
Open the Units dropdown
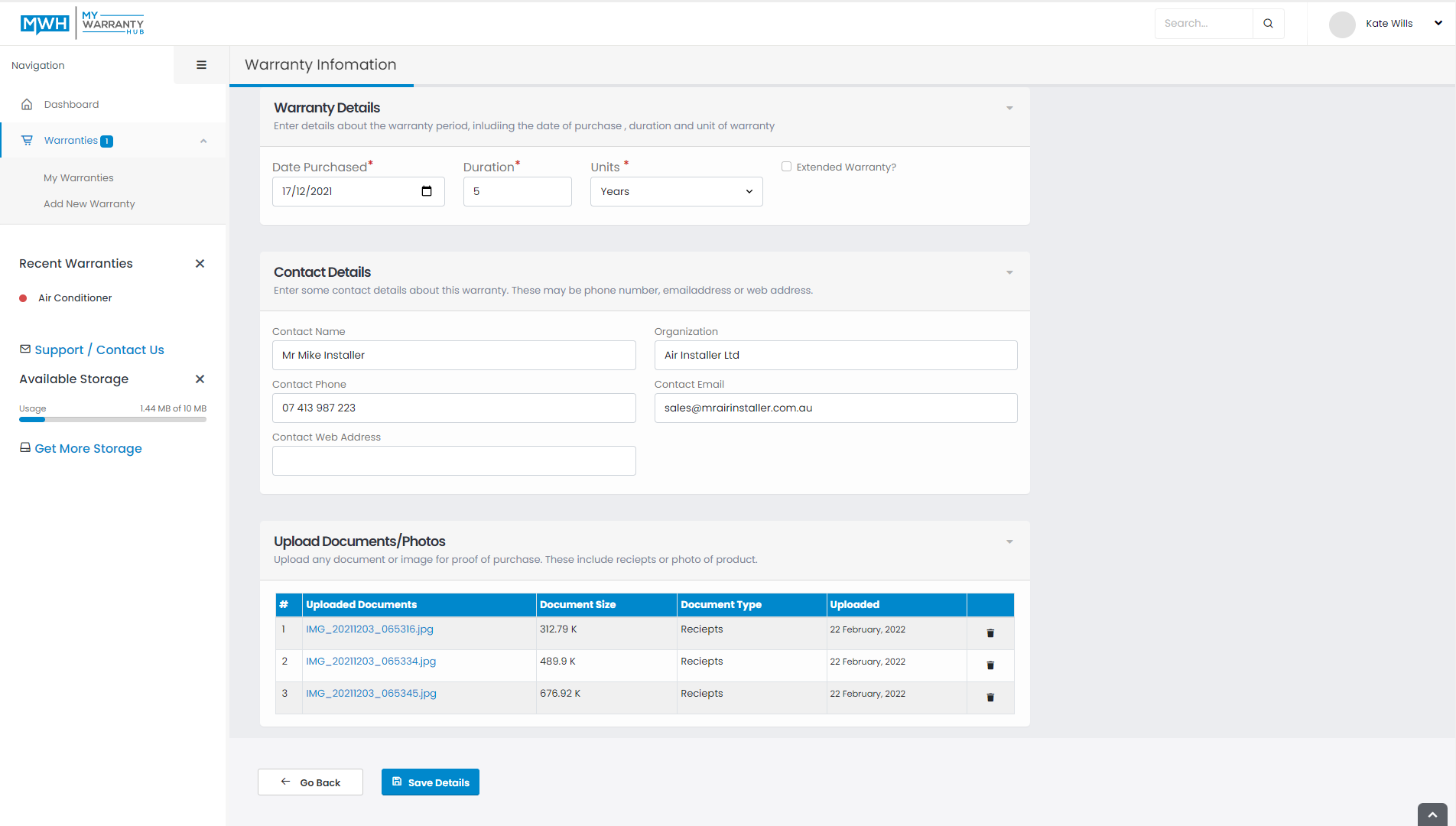677,191
